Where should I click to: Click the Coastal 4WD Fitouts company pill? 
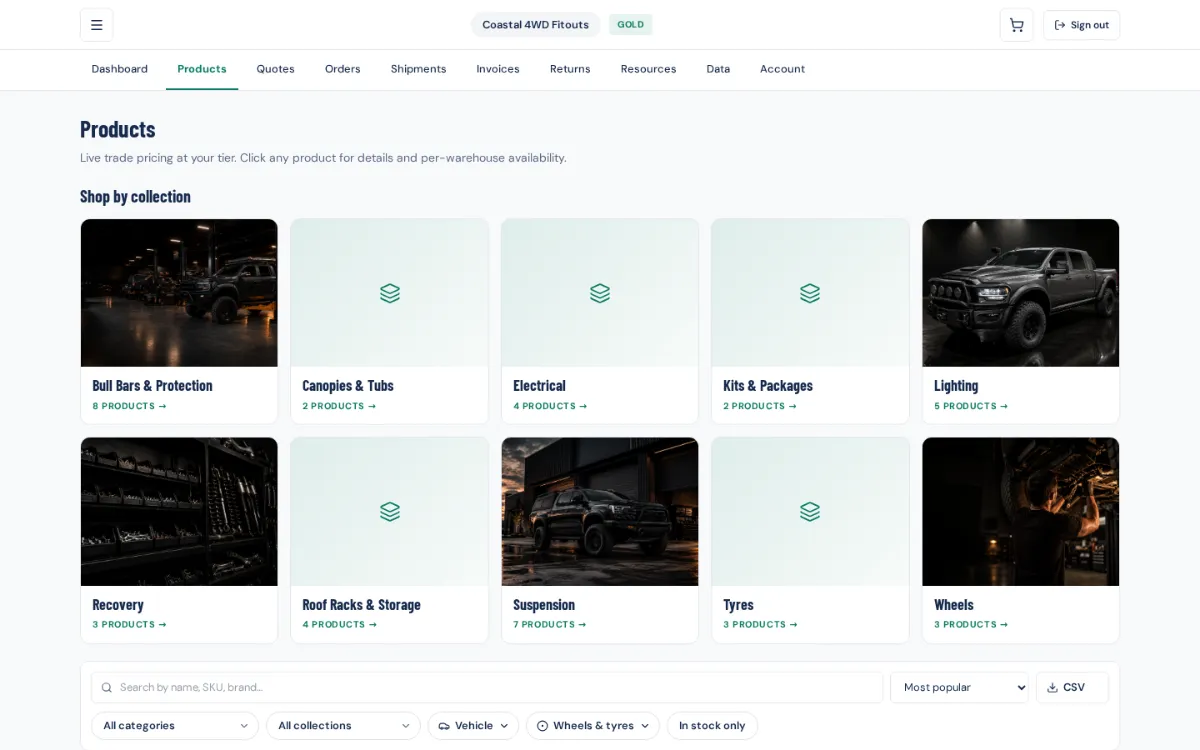coord(536,25)
